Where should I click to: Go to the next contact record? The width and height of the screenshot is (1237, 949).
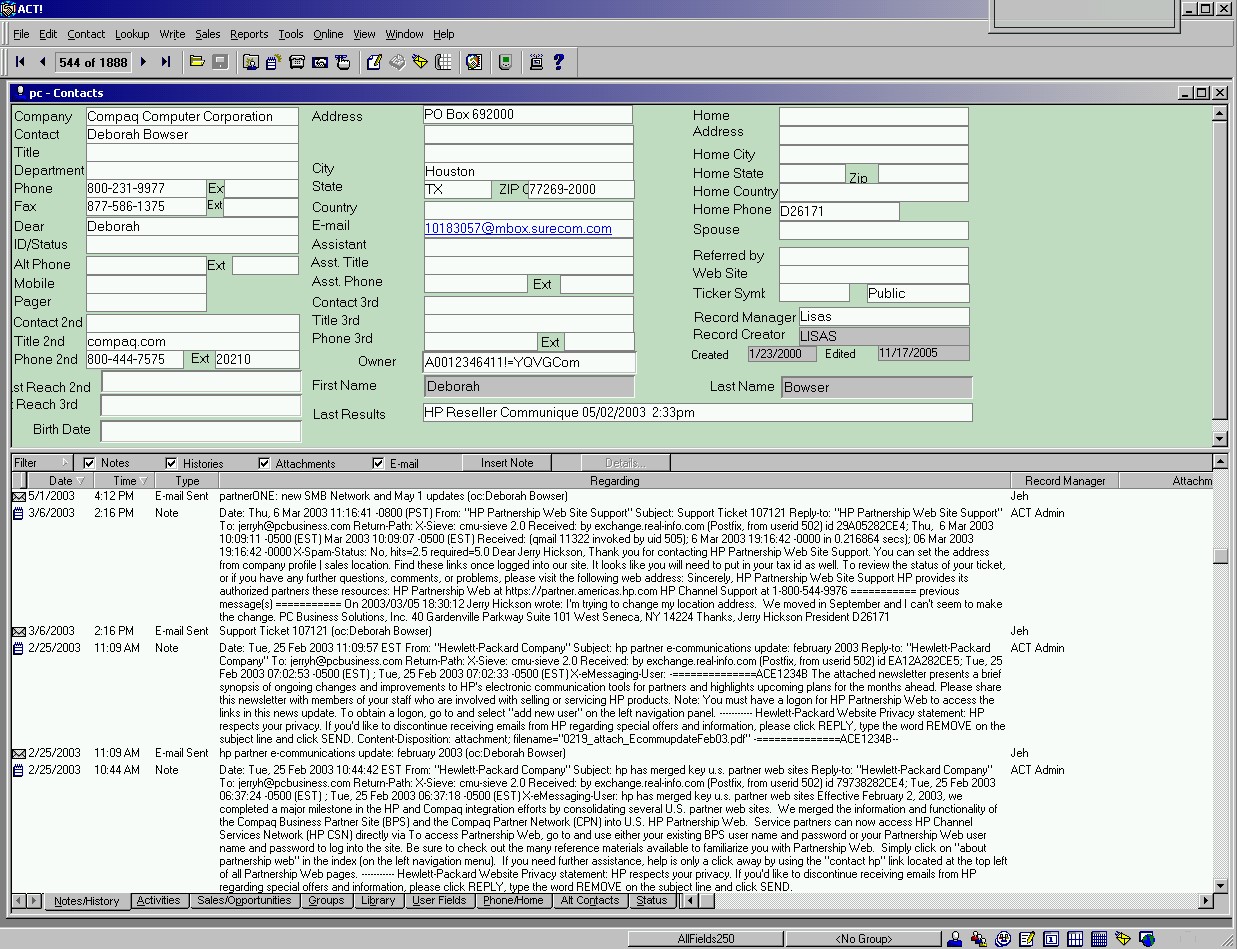pos(143,62)
